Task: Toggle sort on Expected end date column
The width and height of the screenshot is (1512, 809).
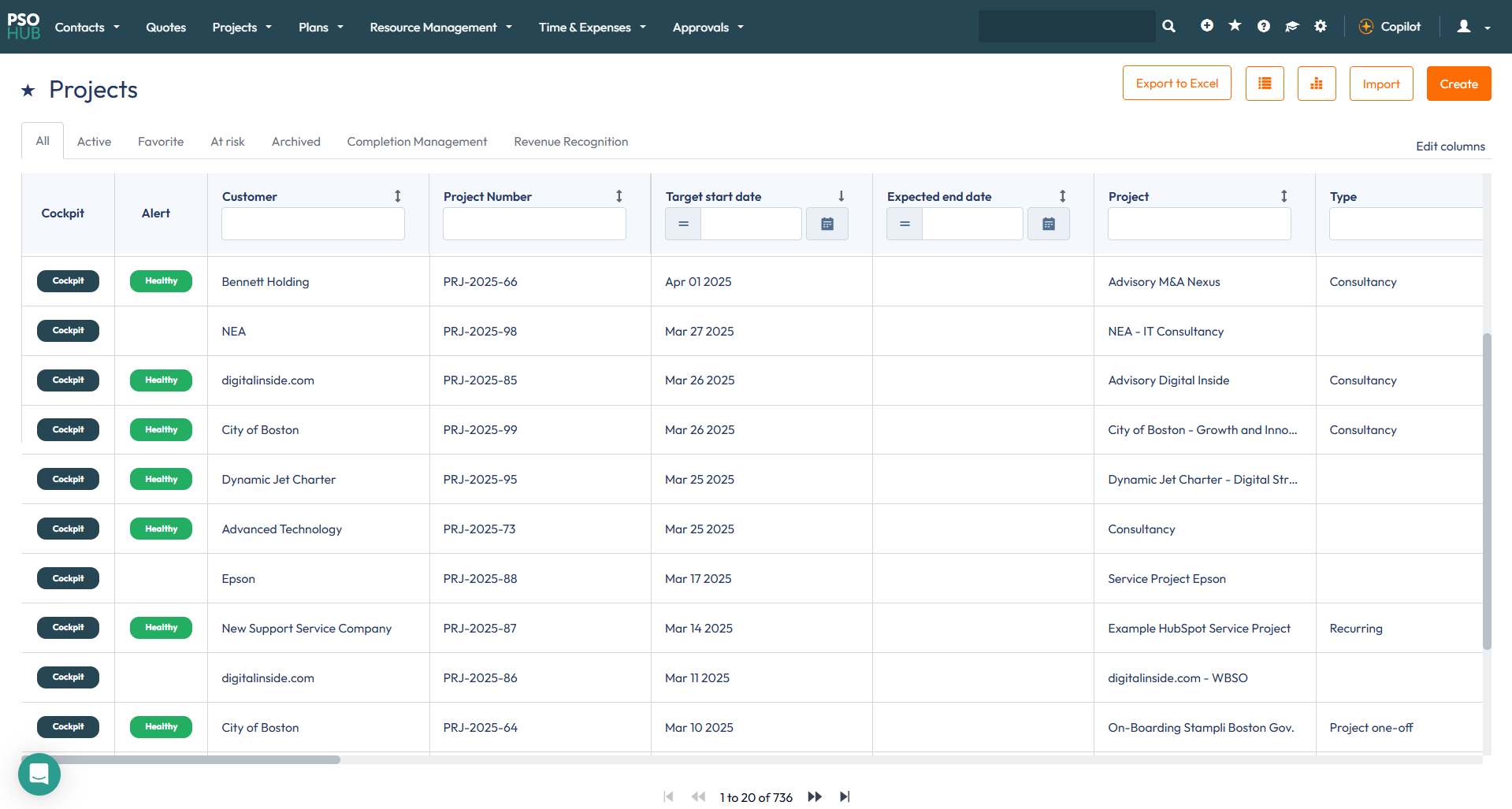Action: [x=1062, y=196]
